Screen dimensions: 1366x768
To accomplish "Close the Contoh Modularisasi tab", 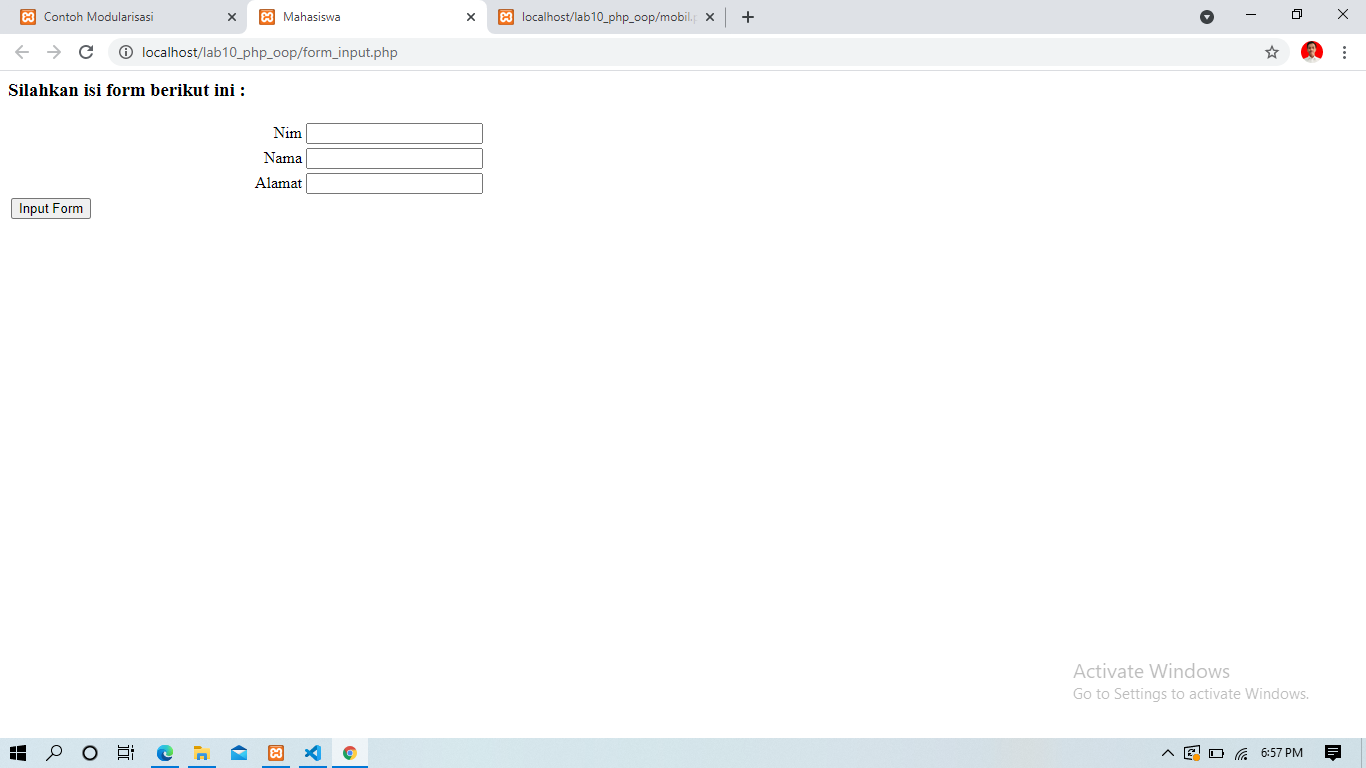I will pos(232,17).
